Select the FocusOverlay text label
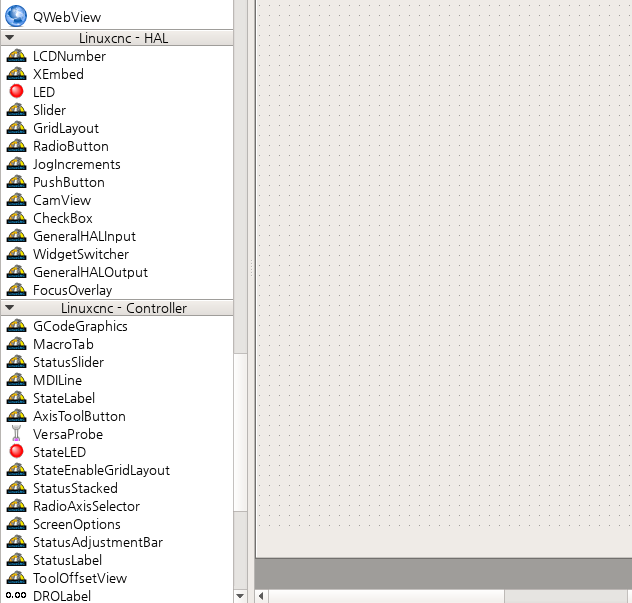The width and height of the screenshot is (632, 603). point(73,291)
